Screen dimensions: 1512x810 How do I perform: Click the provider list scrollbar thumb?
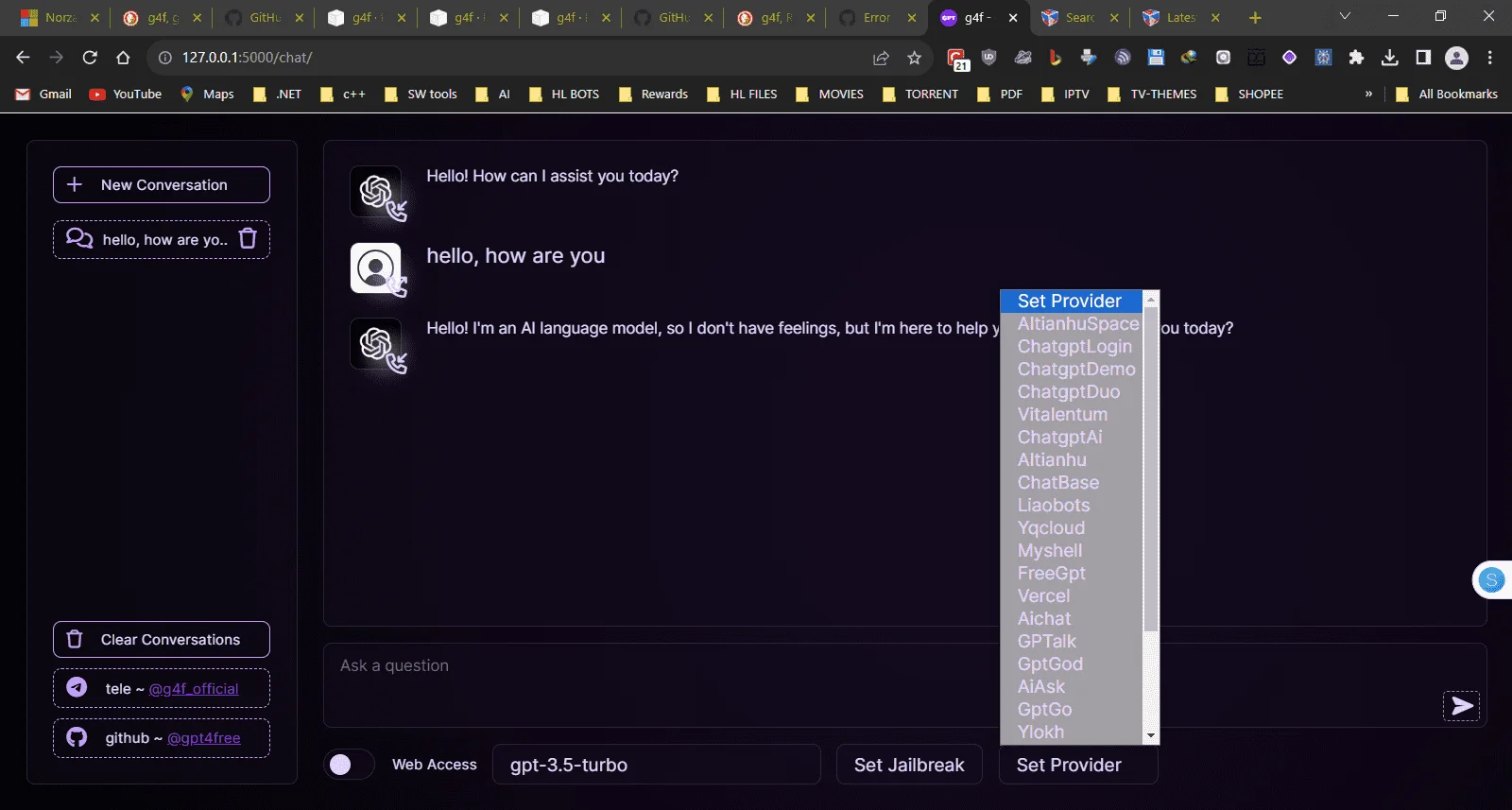(x=1151, y=469)
